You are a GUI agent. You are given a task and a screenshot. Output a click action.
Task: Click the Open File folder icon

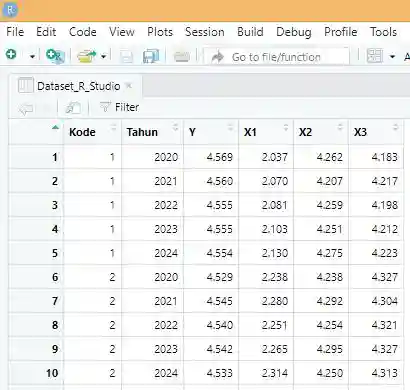(x=86, y=56)
